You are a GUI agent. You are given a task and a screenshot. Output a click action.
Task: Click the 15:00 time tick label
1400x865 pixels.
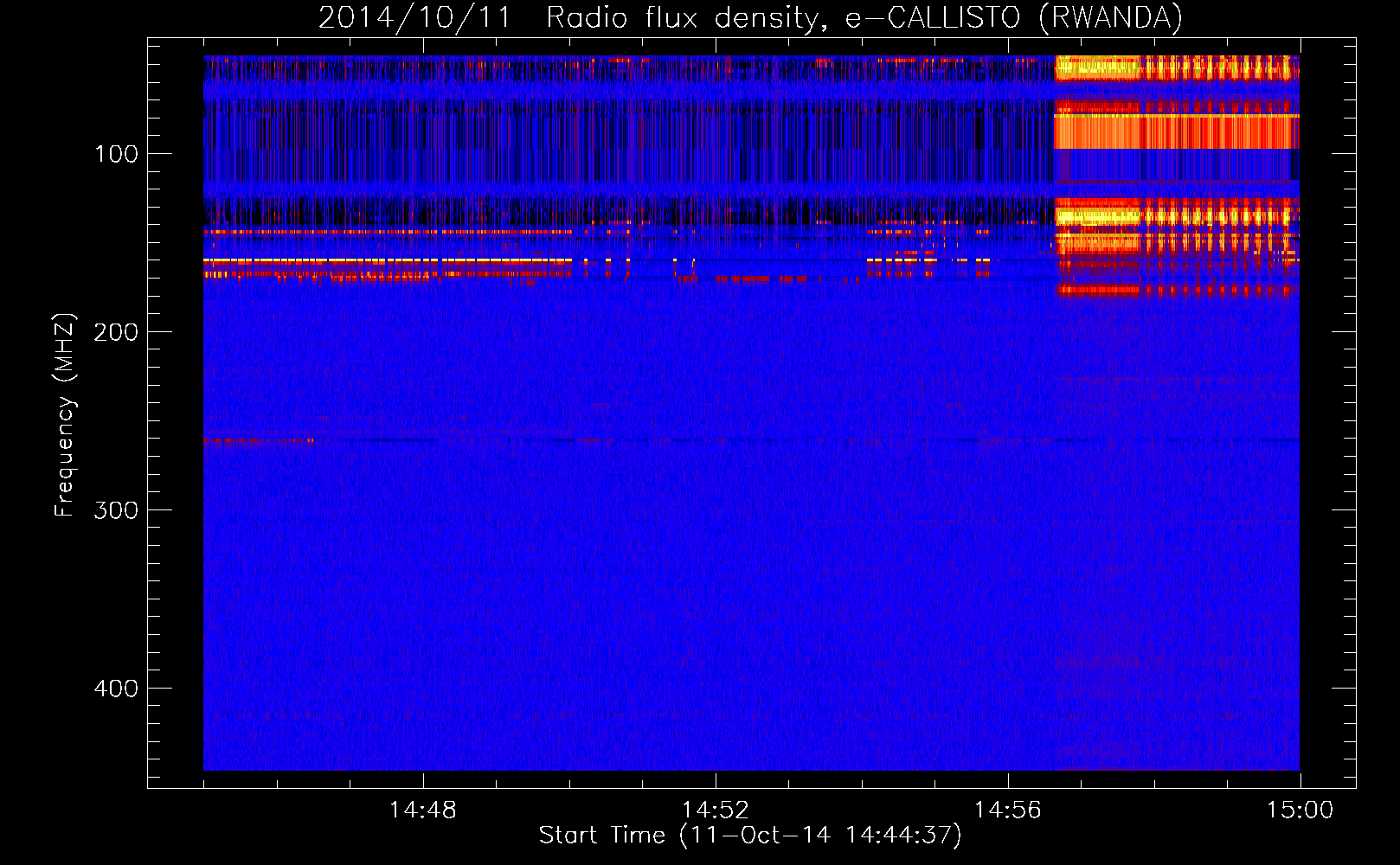(x=1300, y=811)
